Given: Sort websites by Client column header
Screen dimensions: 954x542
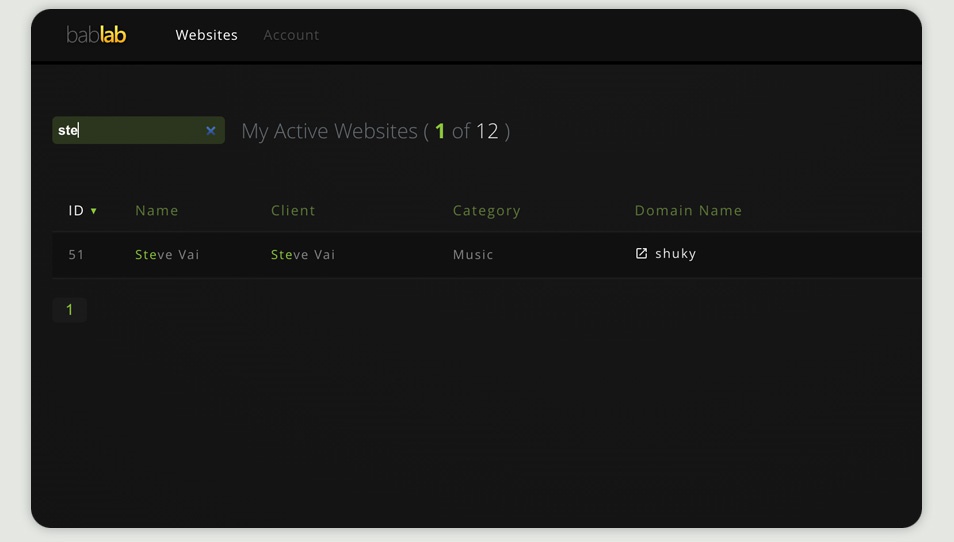Looking at the screenshot, I should (x=293, y=211).
